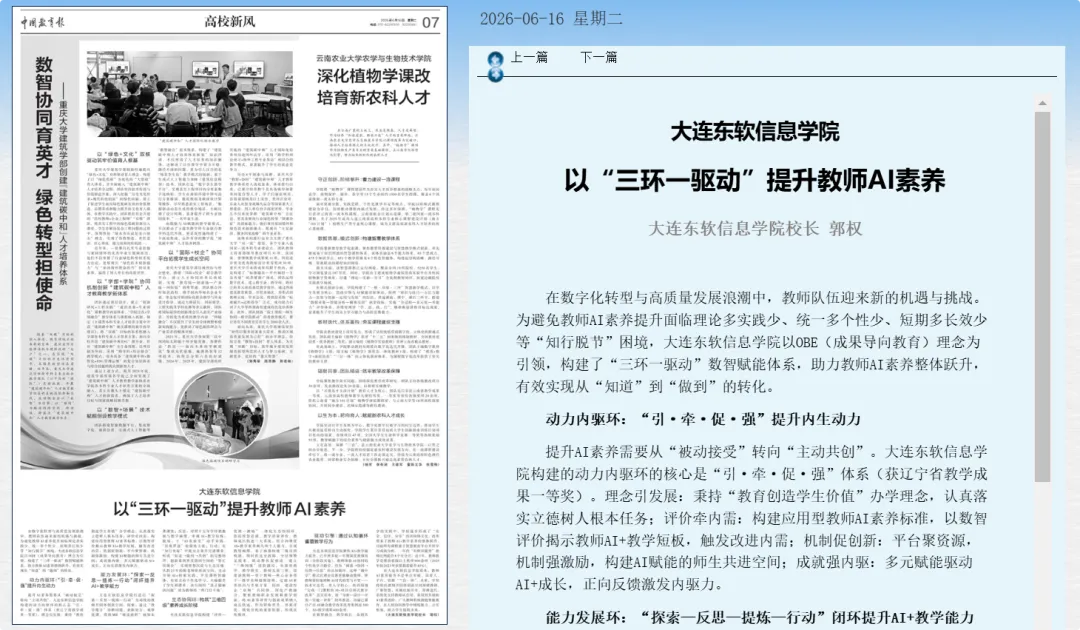Click small 大连东软信息学院 label on newspaper page

click(x=229, y=492)
